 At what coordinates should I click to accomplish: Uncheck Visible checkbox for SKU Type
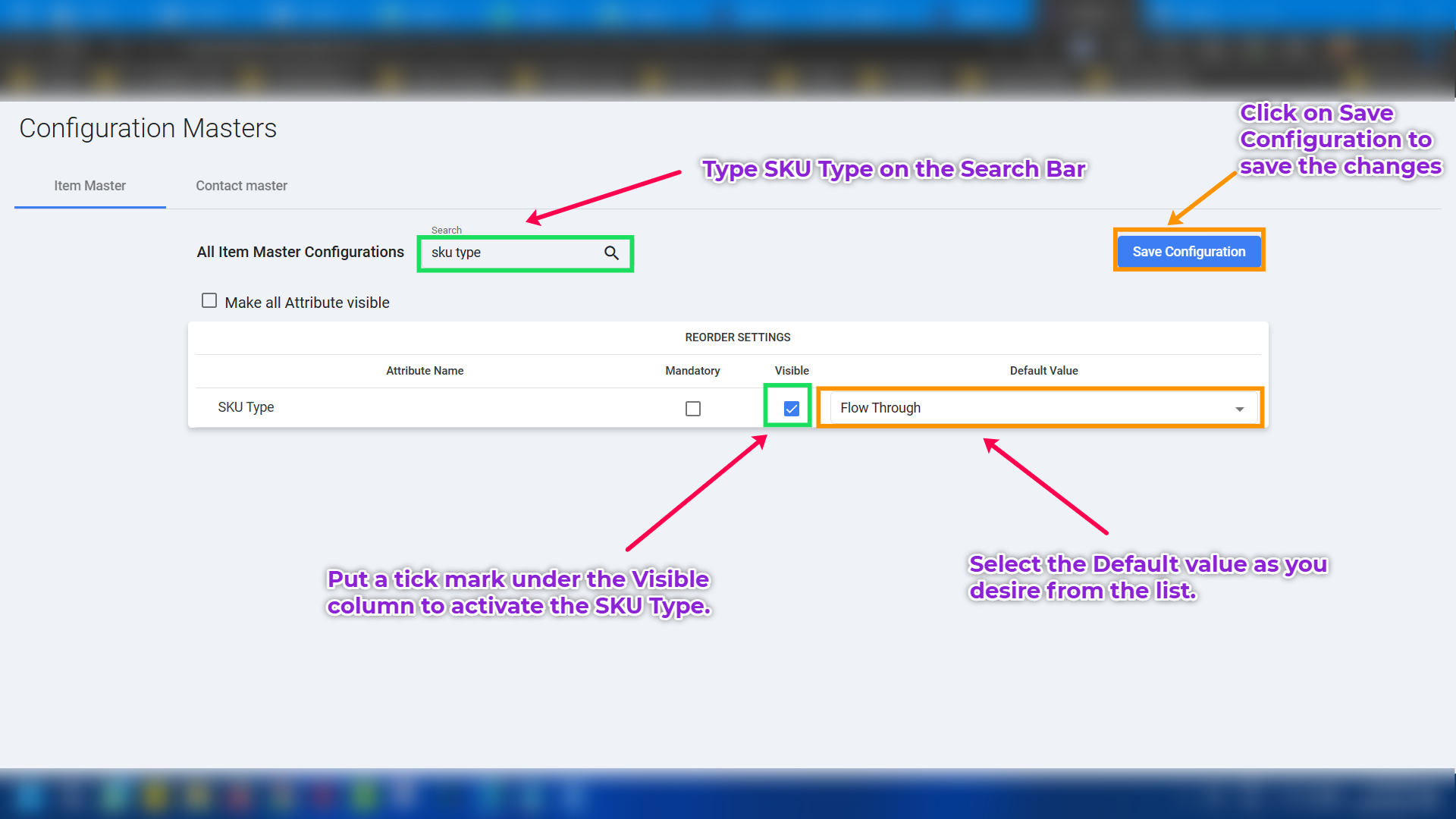(x=791, y=409)
